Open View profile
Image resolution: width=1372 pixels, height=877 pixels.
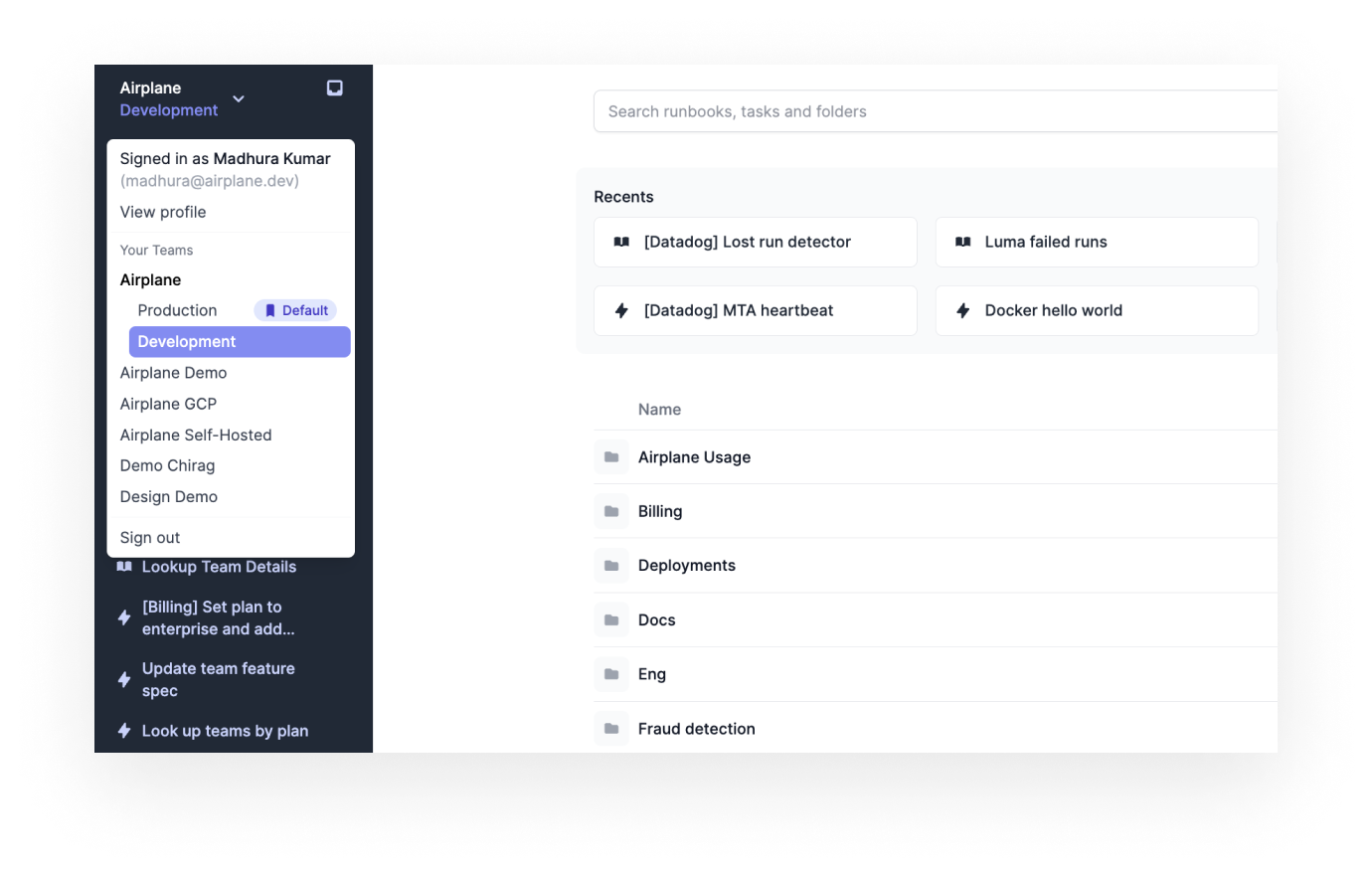pyautogui.click(x=163, y=212)
